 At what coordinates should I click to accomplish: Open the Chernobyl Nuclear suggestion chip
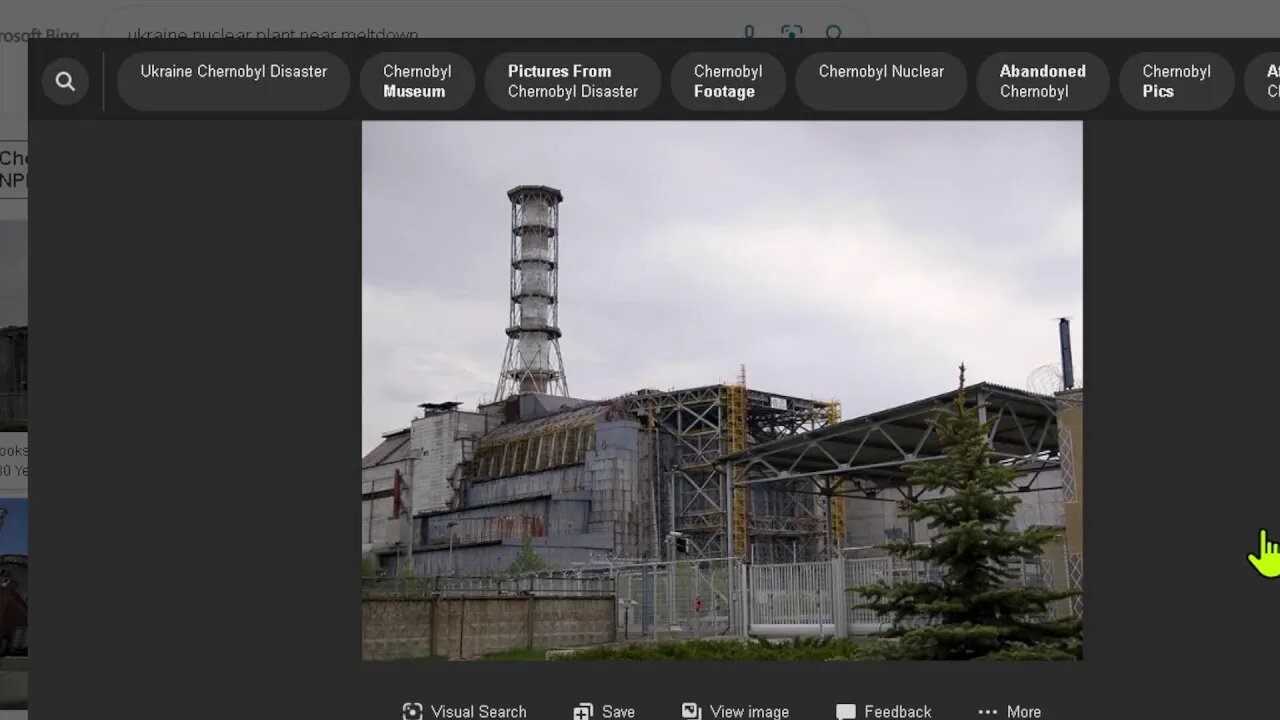(881, 81)
